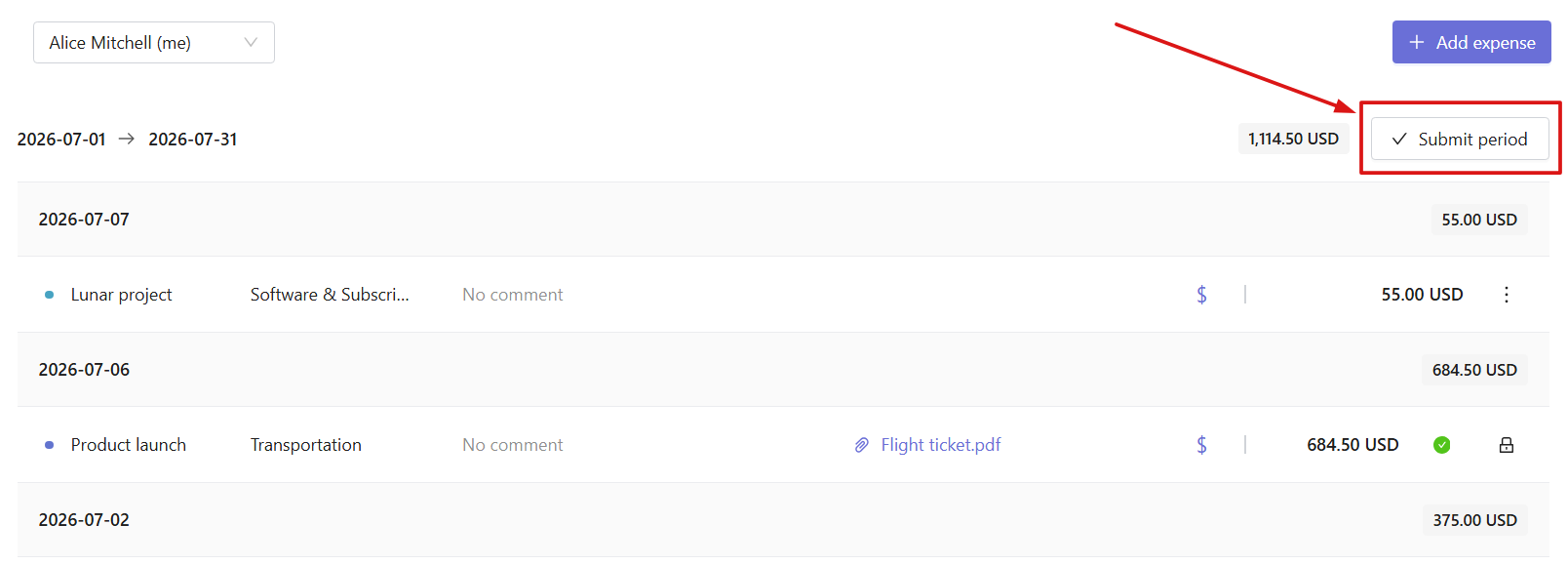
Task: Click the Submit period button
Action: (1460, 139)
